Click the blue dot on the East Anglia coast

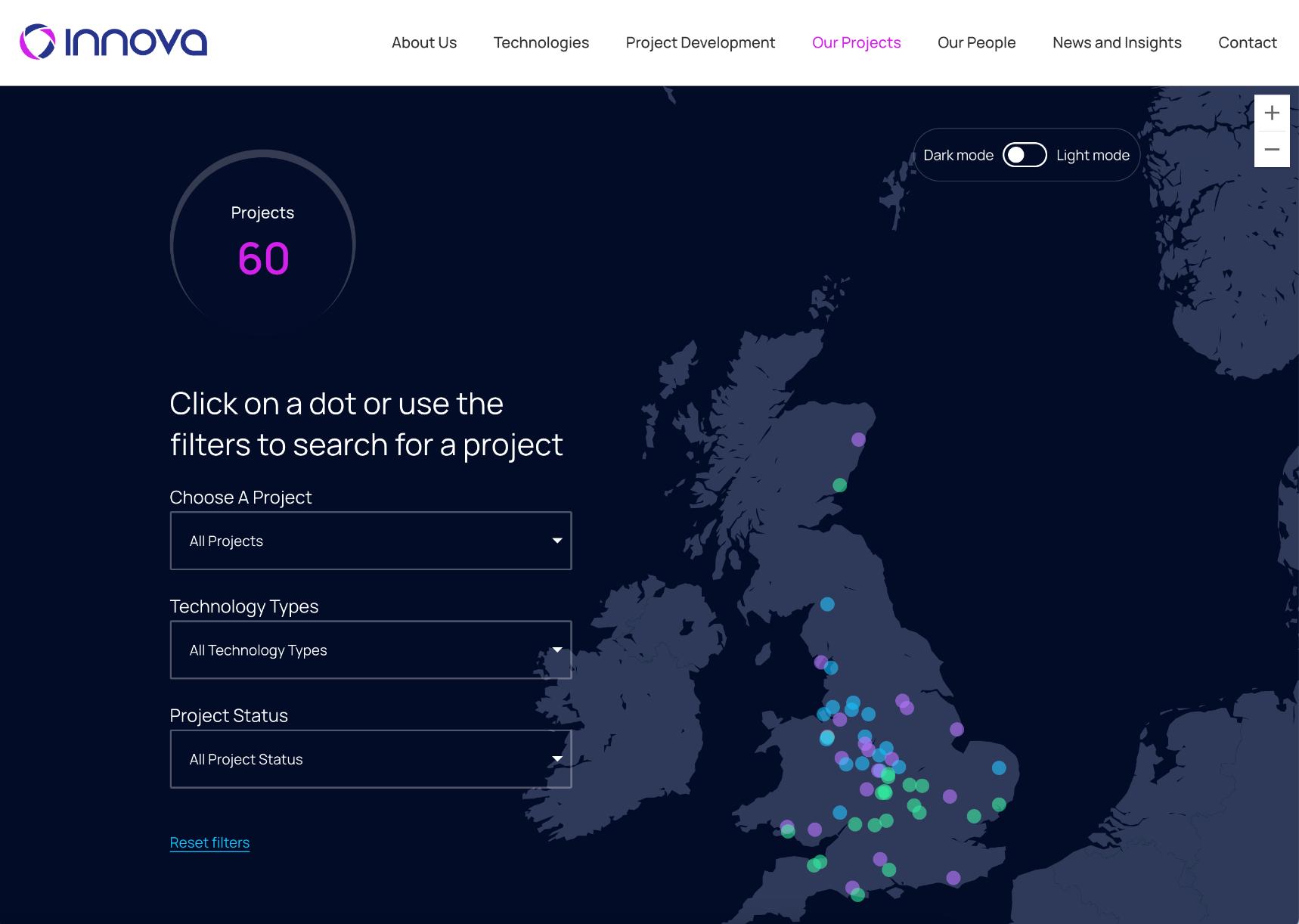coord(999,767)
